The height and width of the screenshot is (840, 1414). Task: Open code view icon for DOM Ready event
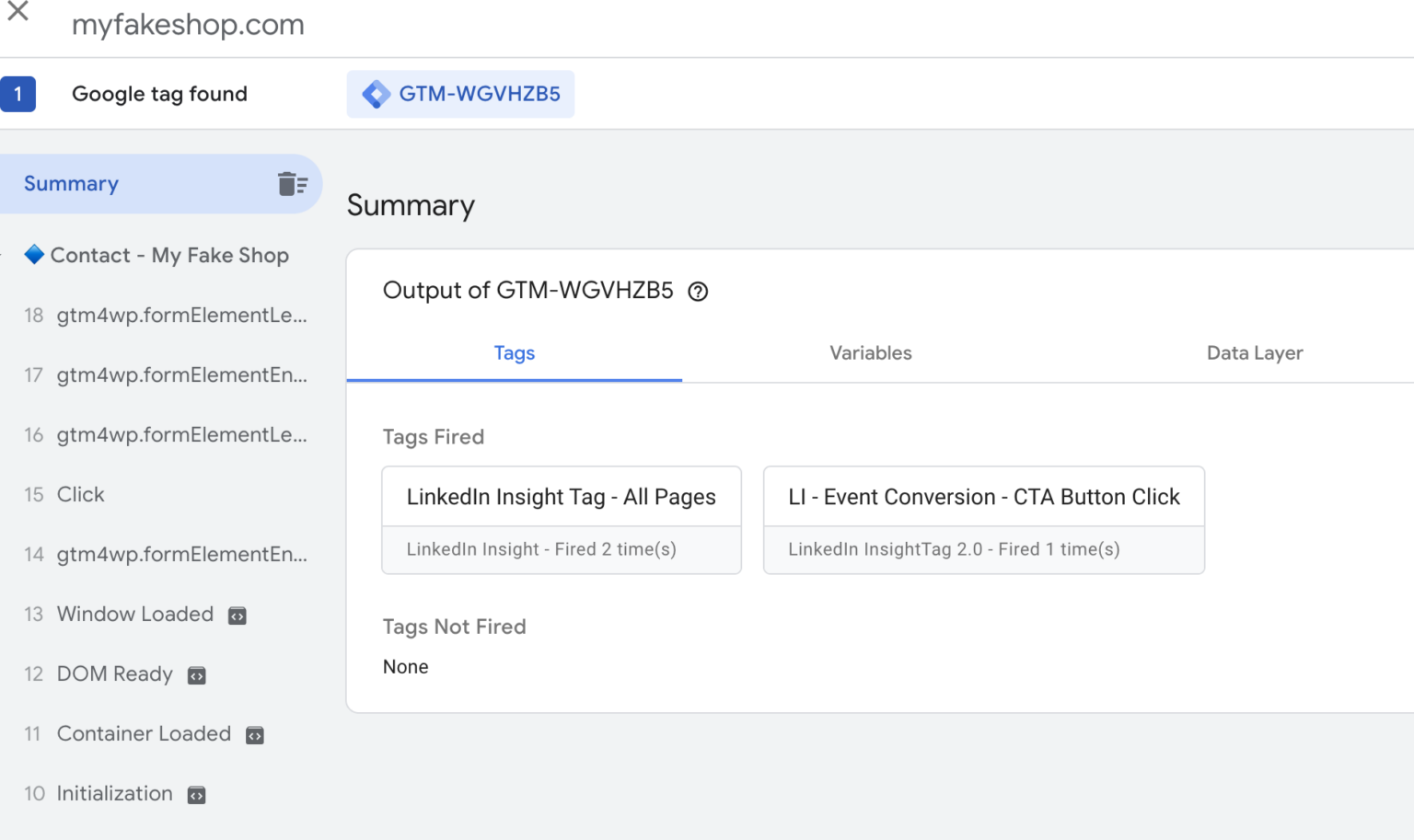[x=195, y=673]
